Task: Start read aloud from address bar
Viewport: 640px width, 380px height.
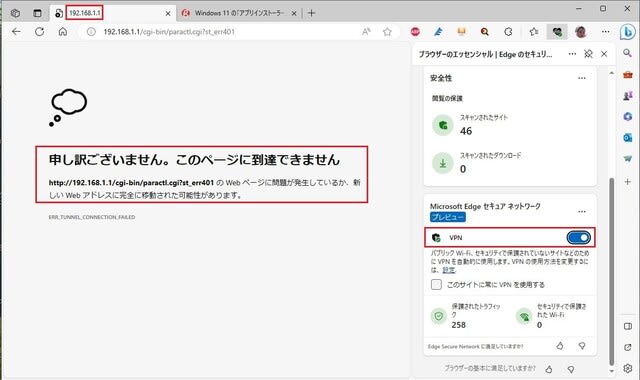Action: pyautogui.click(x=366, y=31)
